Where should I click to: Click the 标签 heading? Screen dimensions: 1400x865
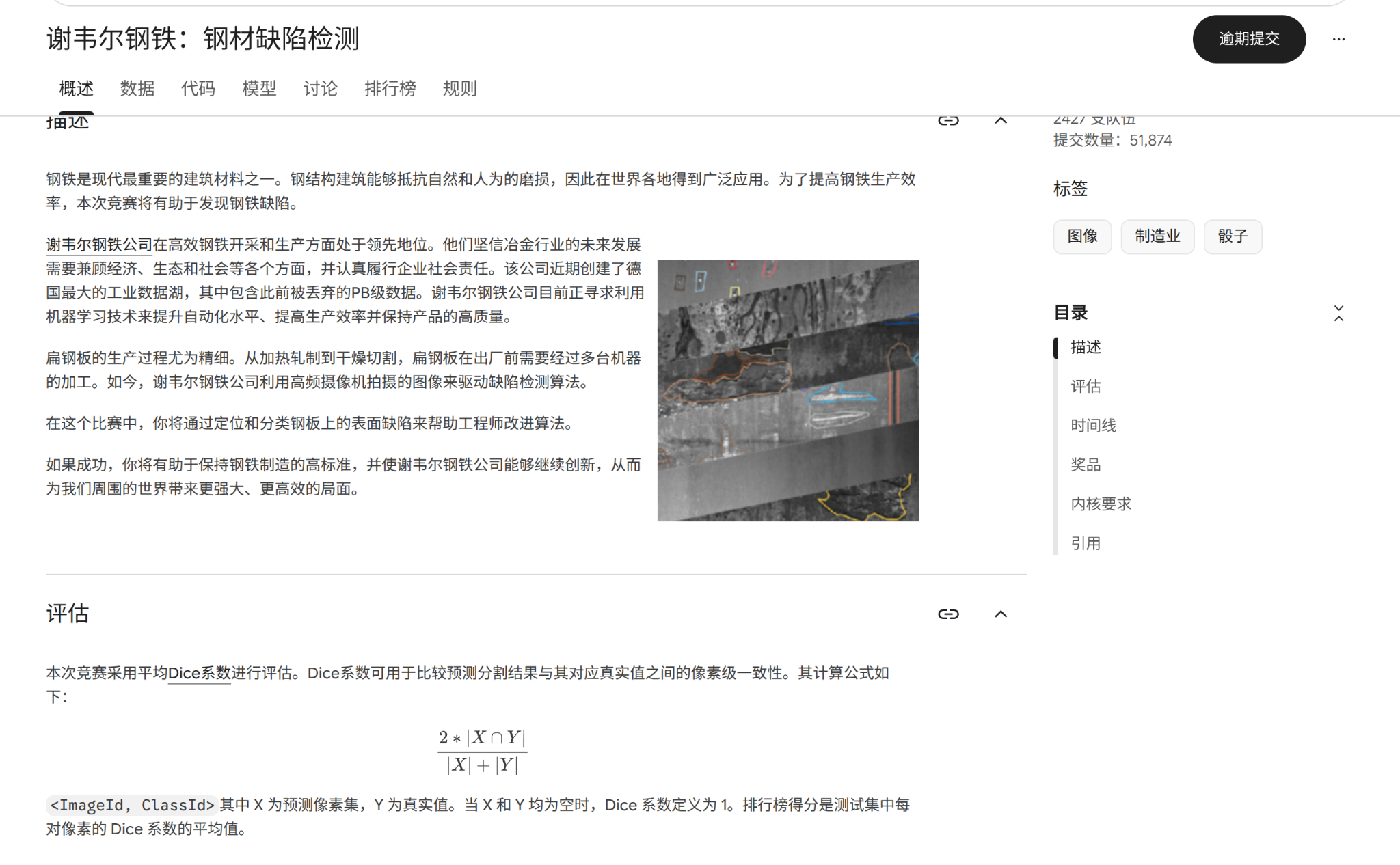pos(1070,189)
